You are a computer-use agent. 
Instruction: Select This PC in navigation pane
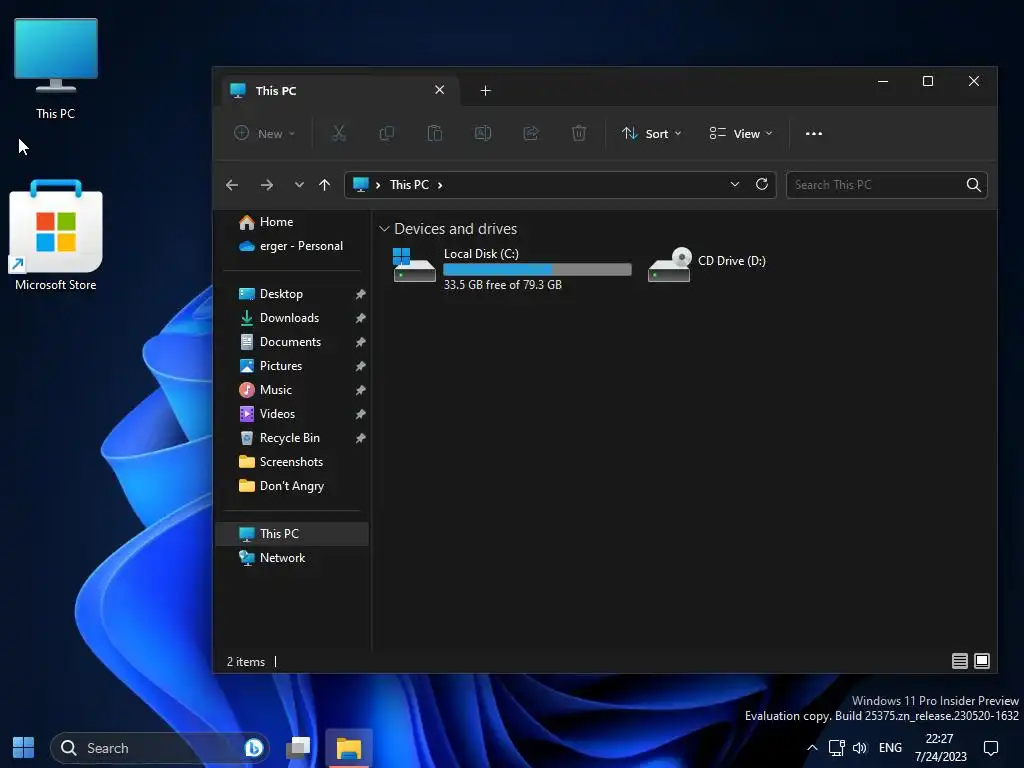pos(293,534)
